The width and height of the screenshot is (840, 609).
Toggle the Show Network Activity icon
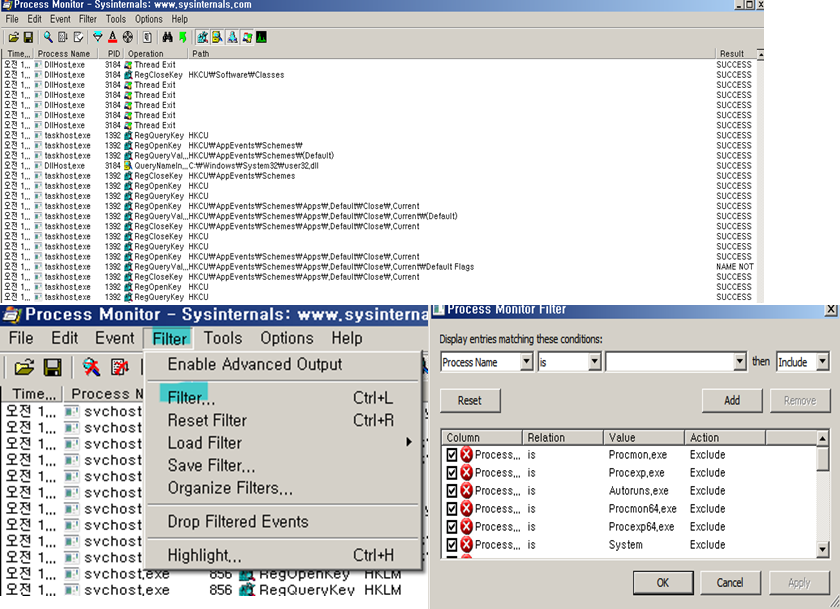(232, 37)
